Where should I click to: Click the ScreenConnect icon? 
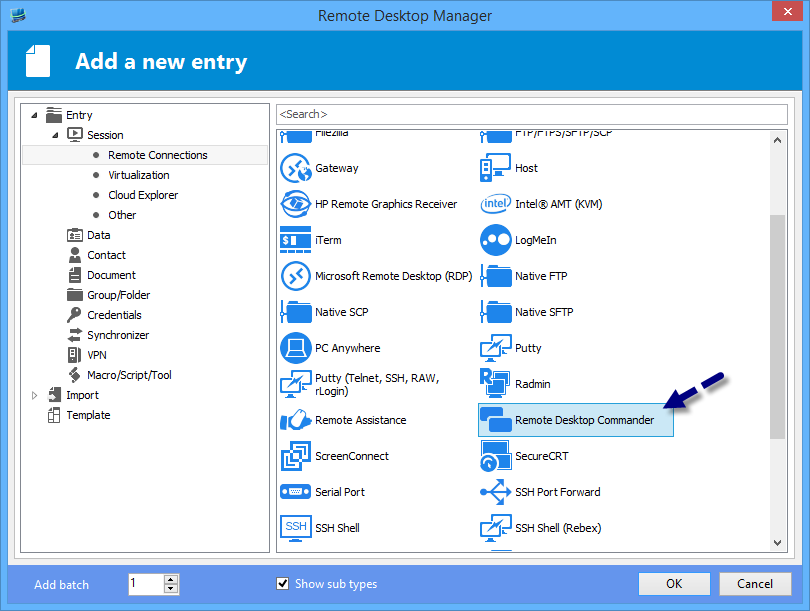(296, 456)
